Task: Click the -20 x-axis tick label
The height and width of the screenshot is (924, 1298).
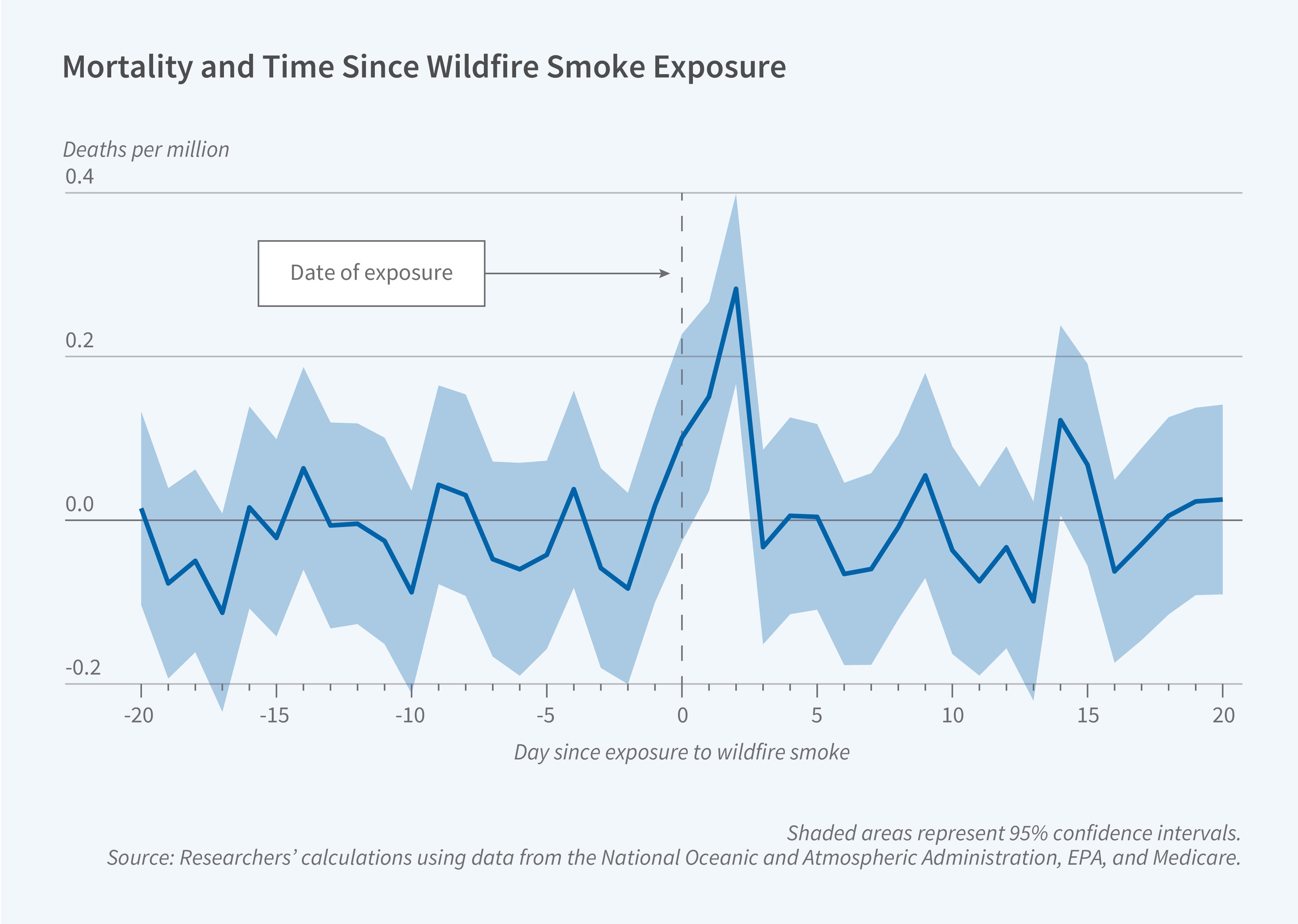Action: click(139, 715)
